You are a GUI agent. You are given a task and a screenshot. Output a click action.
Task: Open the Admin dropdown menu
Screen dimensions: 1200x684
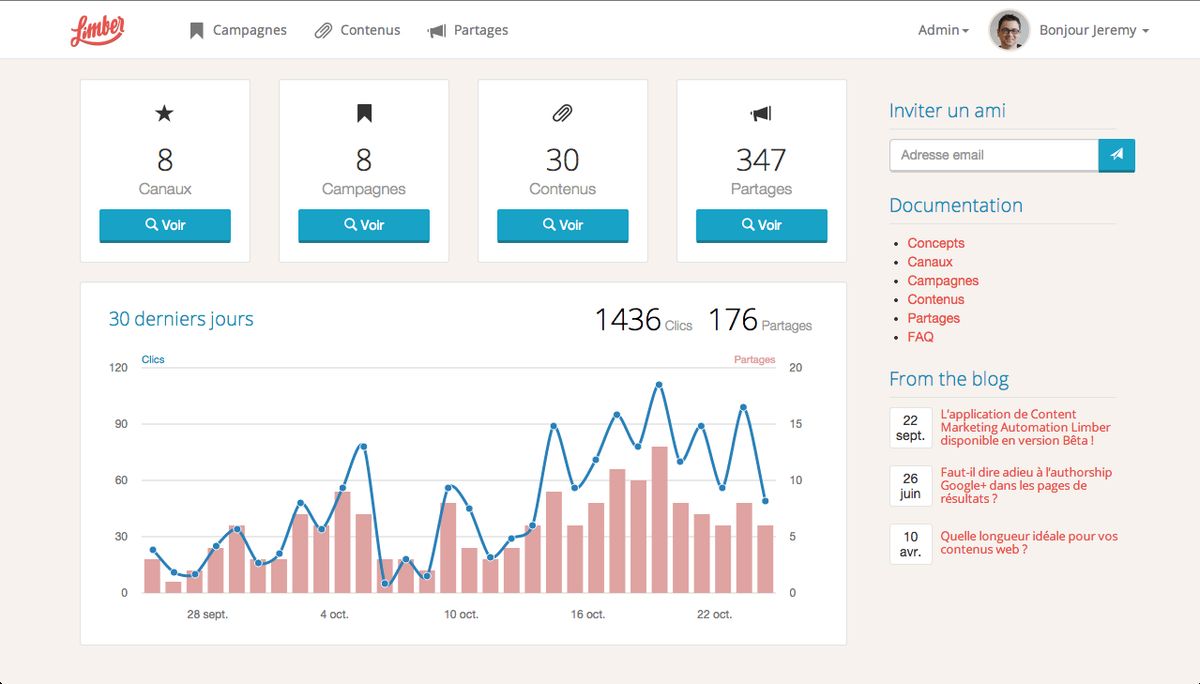pyautogui.click(x=941, y=30)
